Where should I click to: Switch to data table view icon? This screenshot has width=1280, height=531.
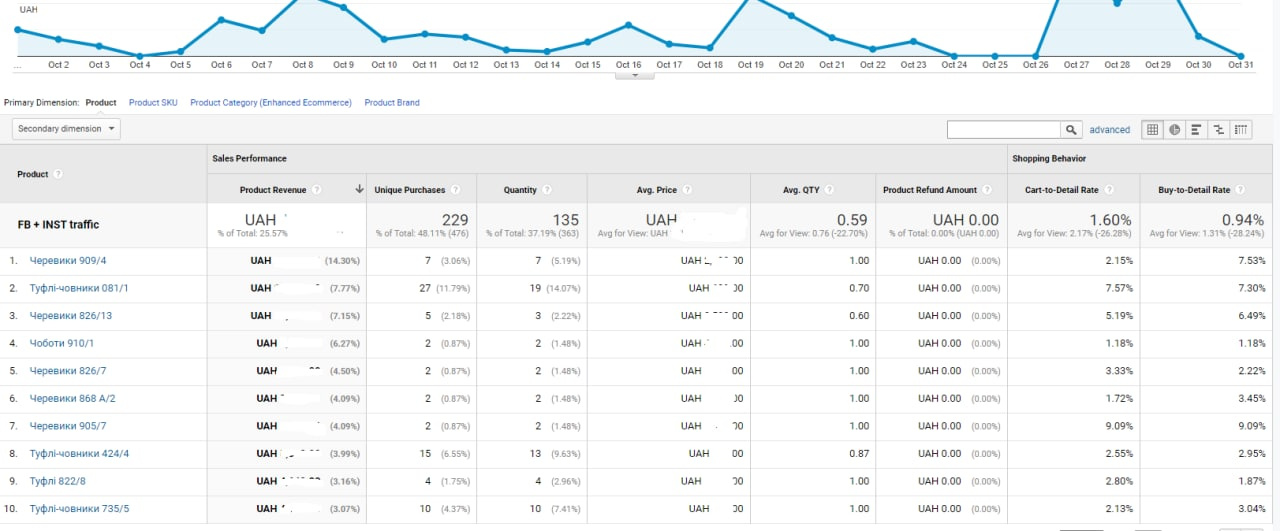pos(1153,130)
